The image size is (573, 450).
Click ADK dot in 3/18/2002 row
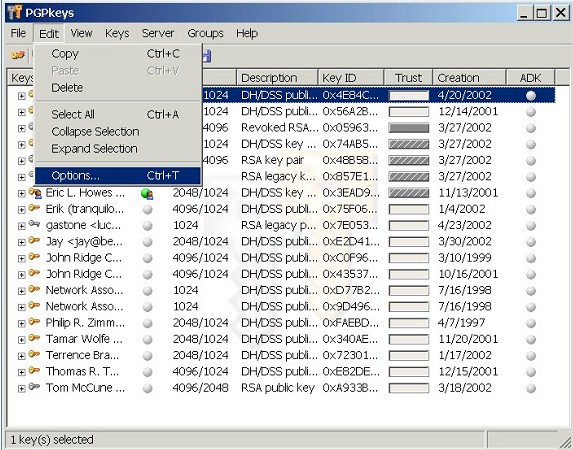pos(531,388)
